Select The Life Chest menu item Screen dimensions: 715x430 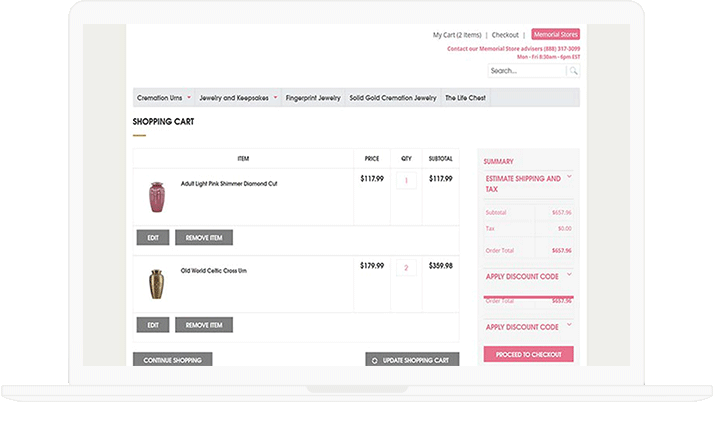pos(465,98)
